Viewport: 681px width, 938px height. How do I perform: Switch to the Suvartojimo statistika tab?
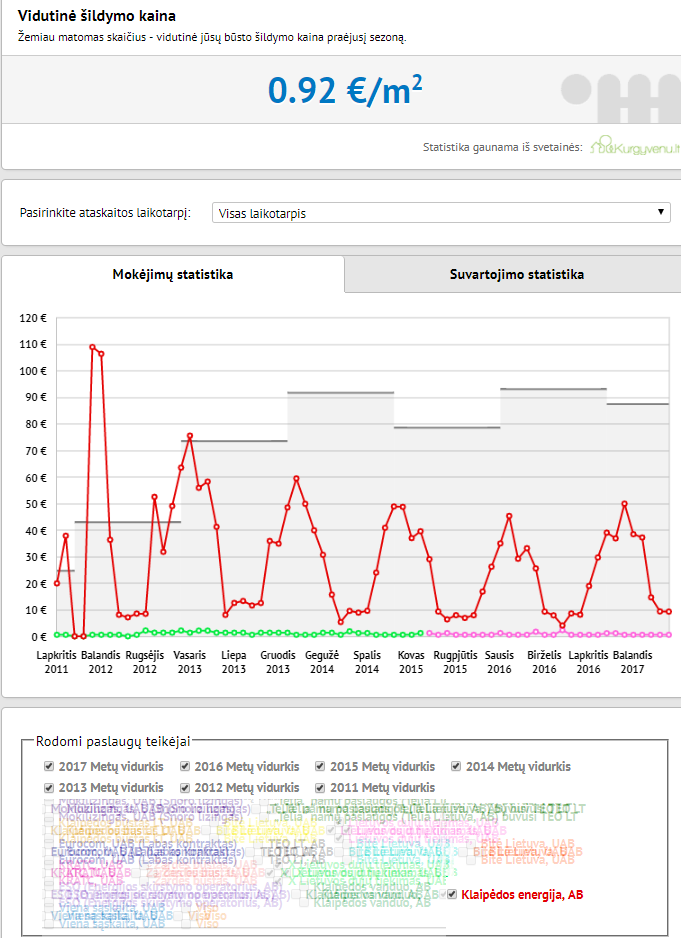click(x=516, y=275)
